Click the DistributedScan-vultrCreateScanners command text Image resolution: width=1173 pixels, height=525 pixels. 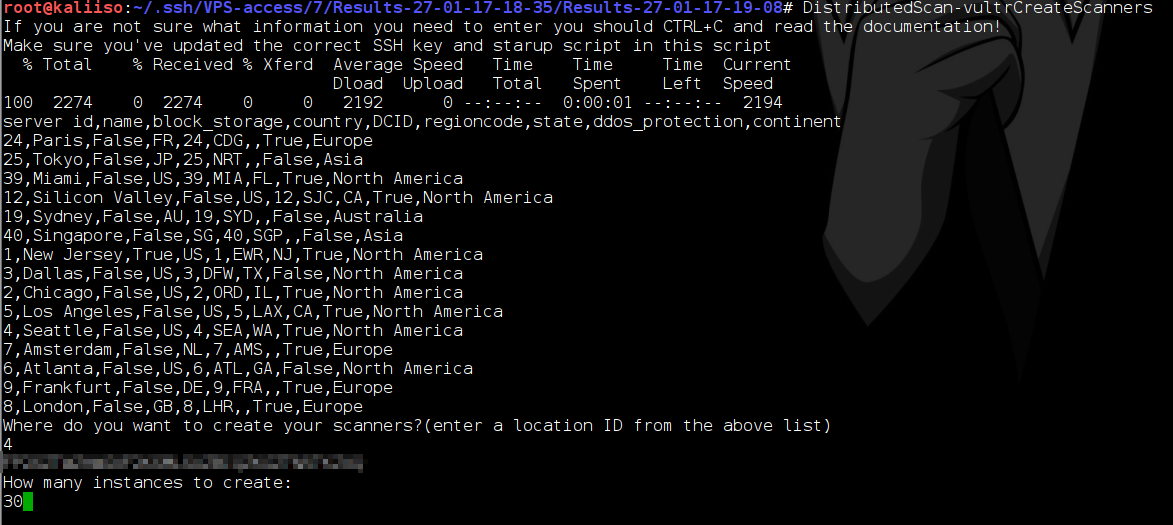(967, 8)
